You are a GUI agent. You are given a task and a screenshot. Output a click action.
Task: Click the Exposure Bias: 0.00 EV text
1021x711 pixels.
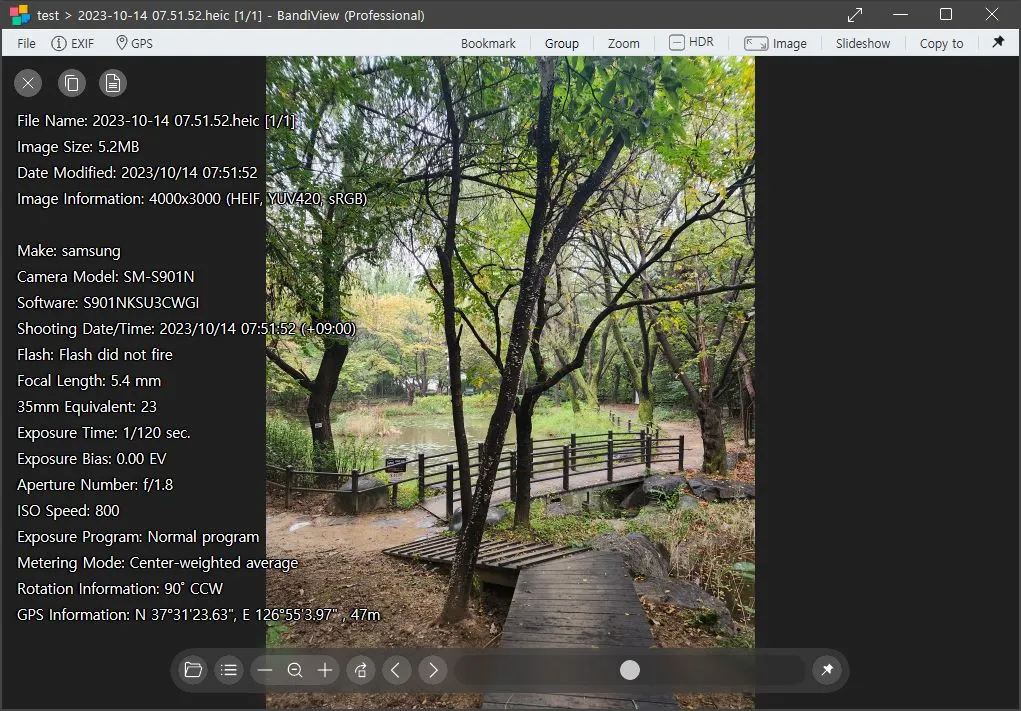click(x=92, y=460)
